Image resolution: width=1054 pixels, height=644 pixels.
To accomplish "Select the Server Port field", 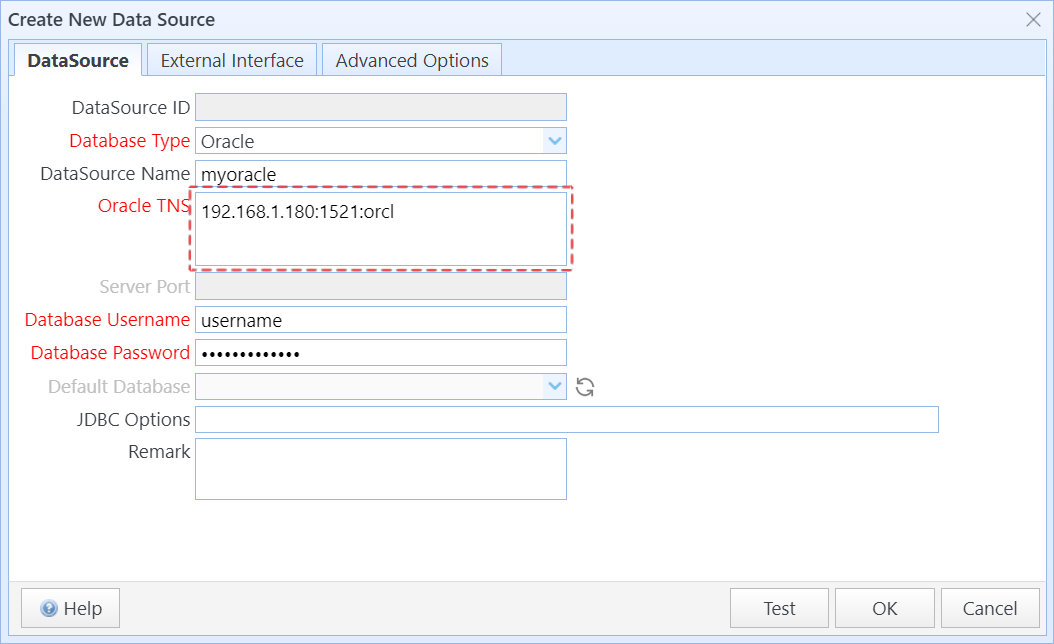I will click(x=380, y=287).
